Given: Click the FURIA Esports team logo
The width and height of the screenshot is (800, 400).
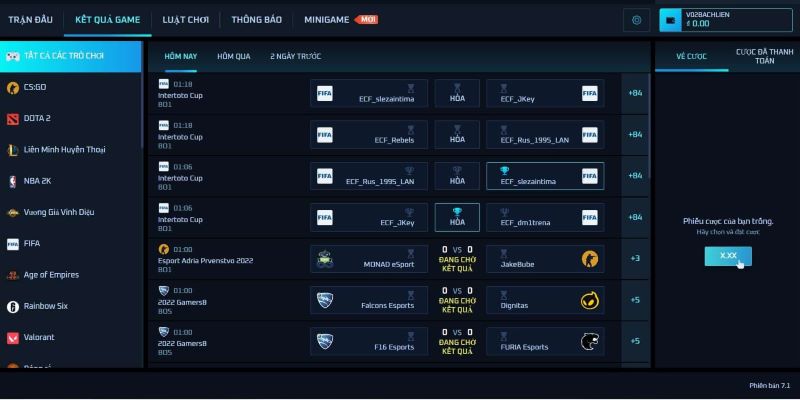Looking at the screenshot, I should [590, 341].
